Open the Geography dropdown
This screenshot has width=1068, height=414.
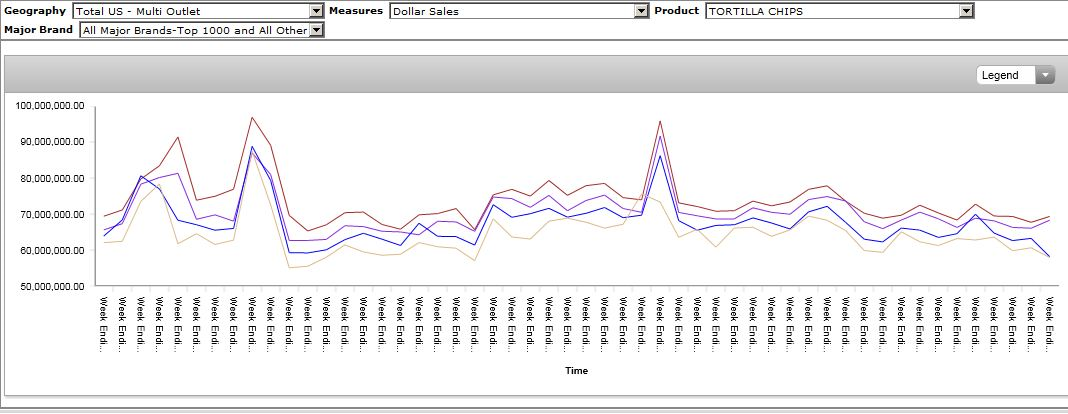[190, 11]
